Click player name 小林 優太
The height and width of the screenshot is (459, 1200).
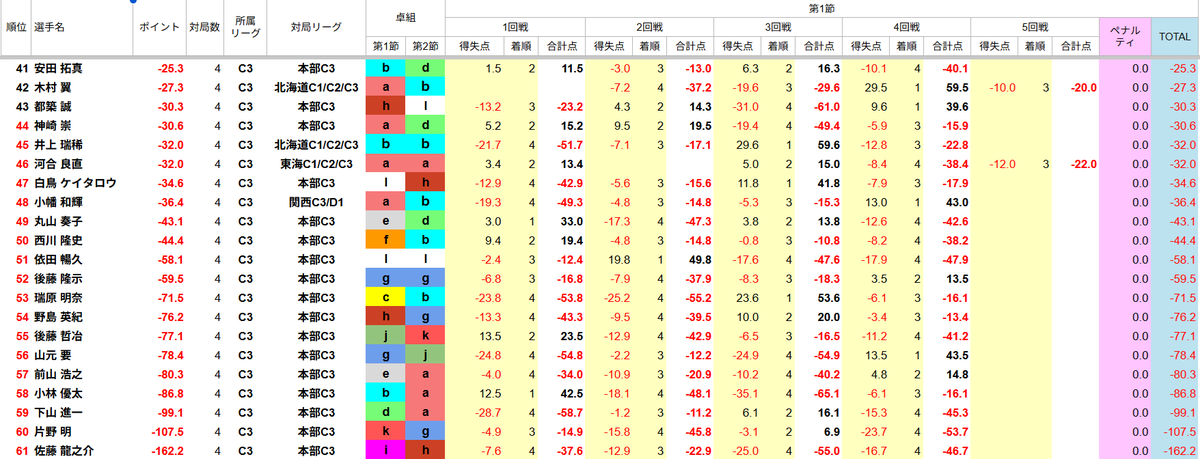coord(58,392)
